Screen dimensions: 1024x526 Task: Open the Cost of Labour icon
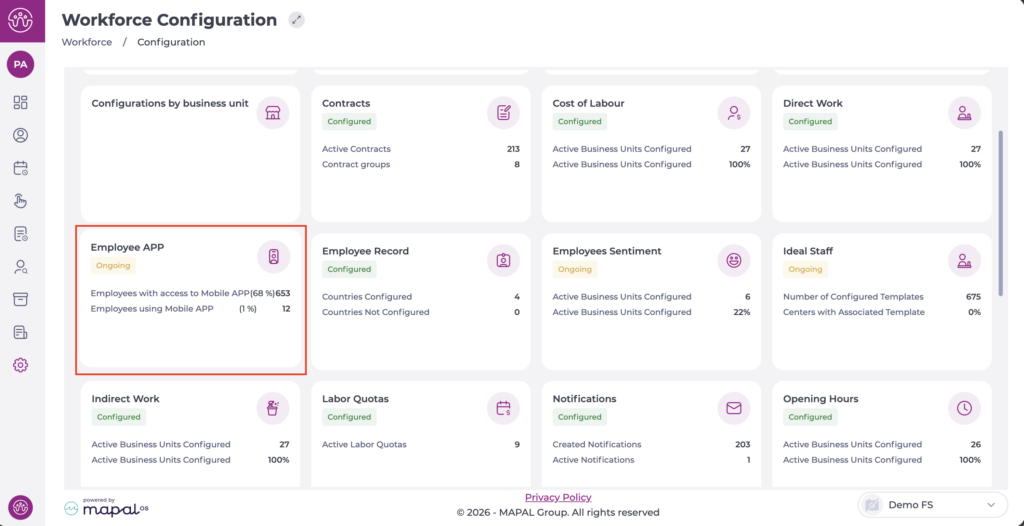pyautogui.click(x=733, y=113)
